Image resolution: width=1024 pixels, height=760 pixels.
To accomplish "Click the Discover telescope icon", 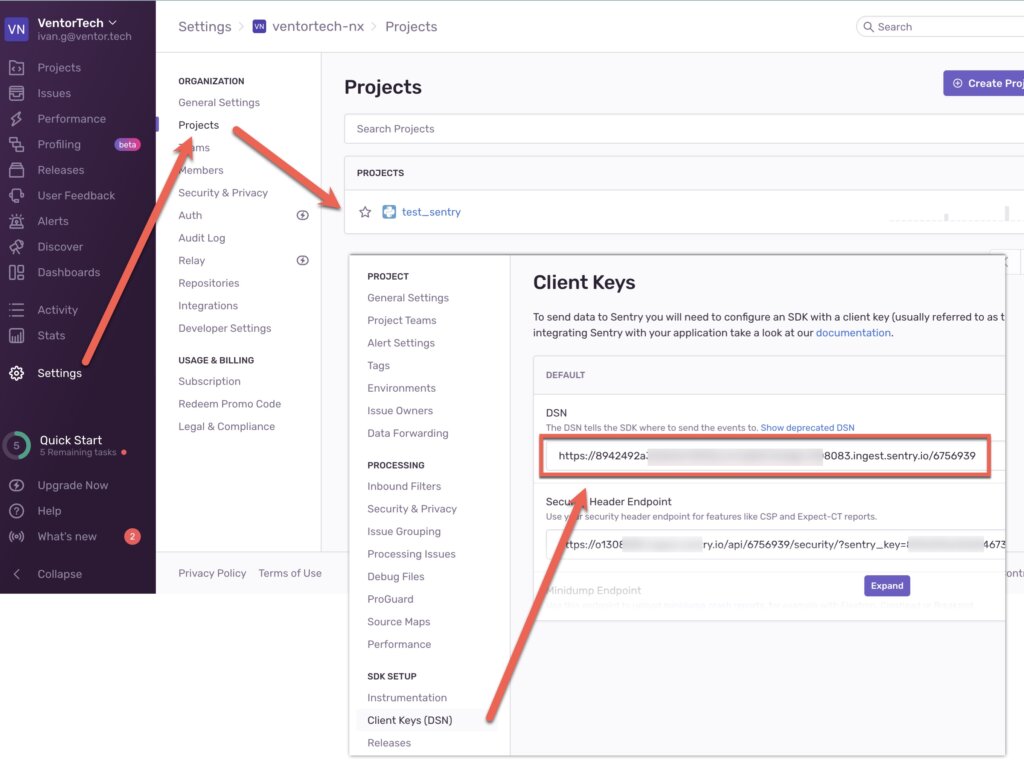I will [16, 247].
